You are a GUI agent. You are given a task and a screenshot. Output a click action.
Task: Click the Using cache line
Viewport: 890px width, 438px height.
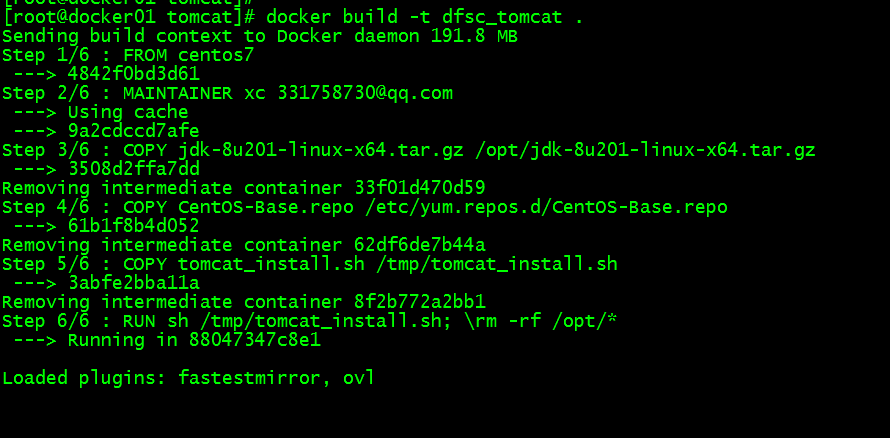point(100,112)
